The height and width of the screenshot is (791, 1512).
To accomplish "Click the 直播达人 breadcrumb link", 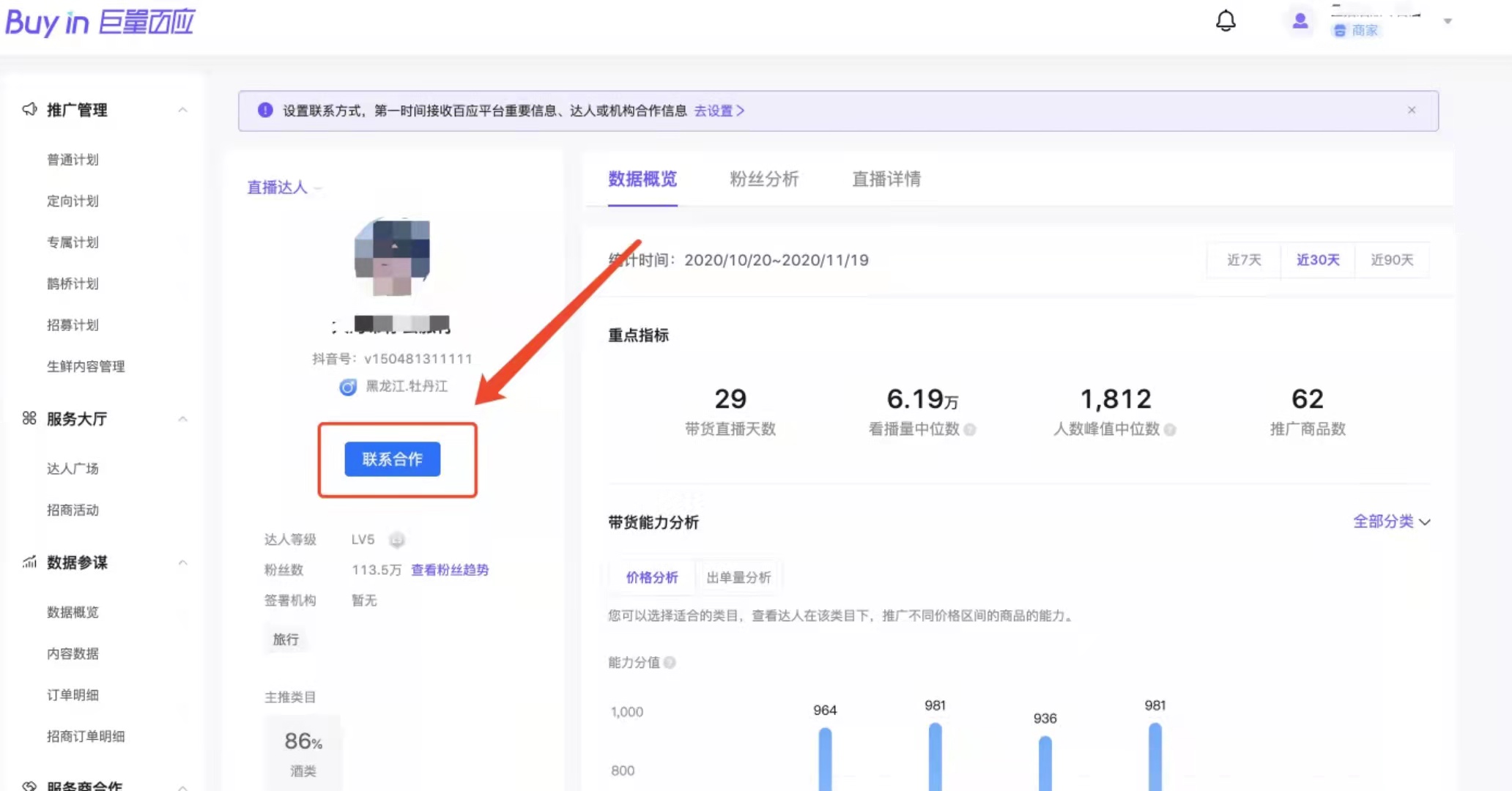I will [x=277, y=187].
